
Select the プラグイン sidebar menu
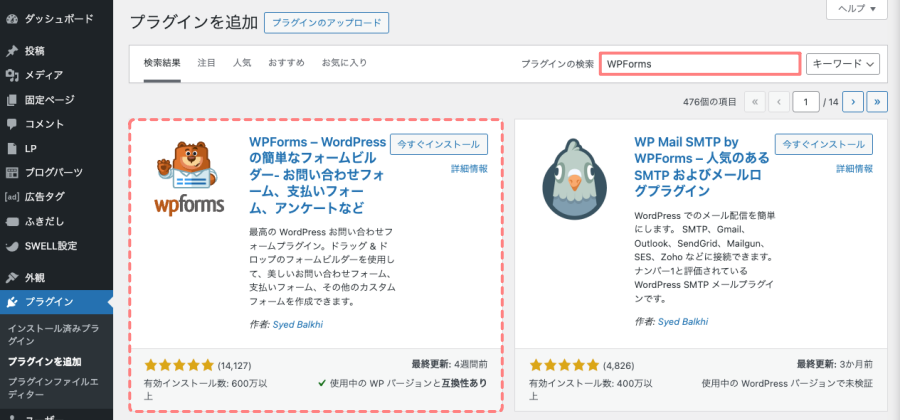pyautogui.click(x=56, y=302)
